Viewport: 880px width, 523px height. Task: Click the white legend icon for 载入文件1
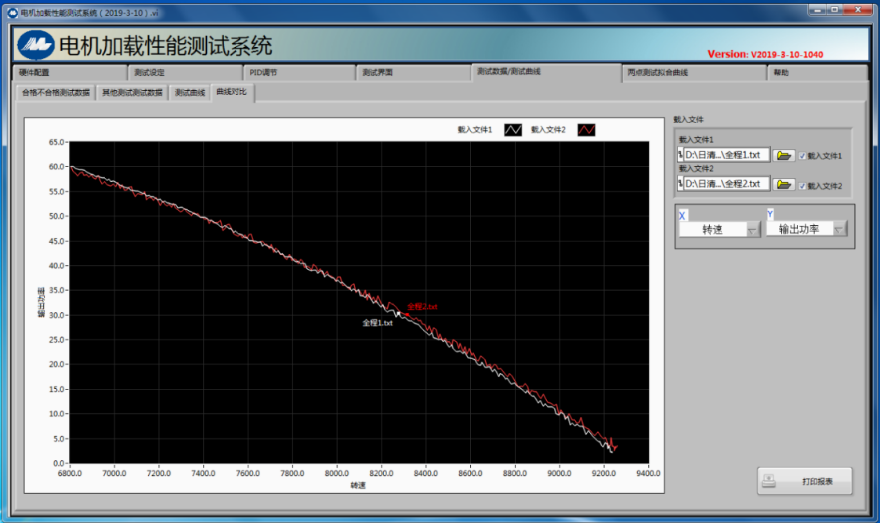512,130
